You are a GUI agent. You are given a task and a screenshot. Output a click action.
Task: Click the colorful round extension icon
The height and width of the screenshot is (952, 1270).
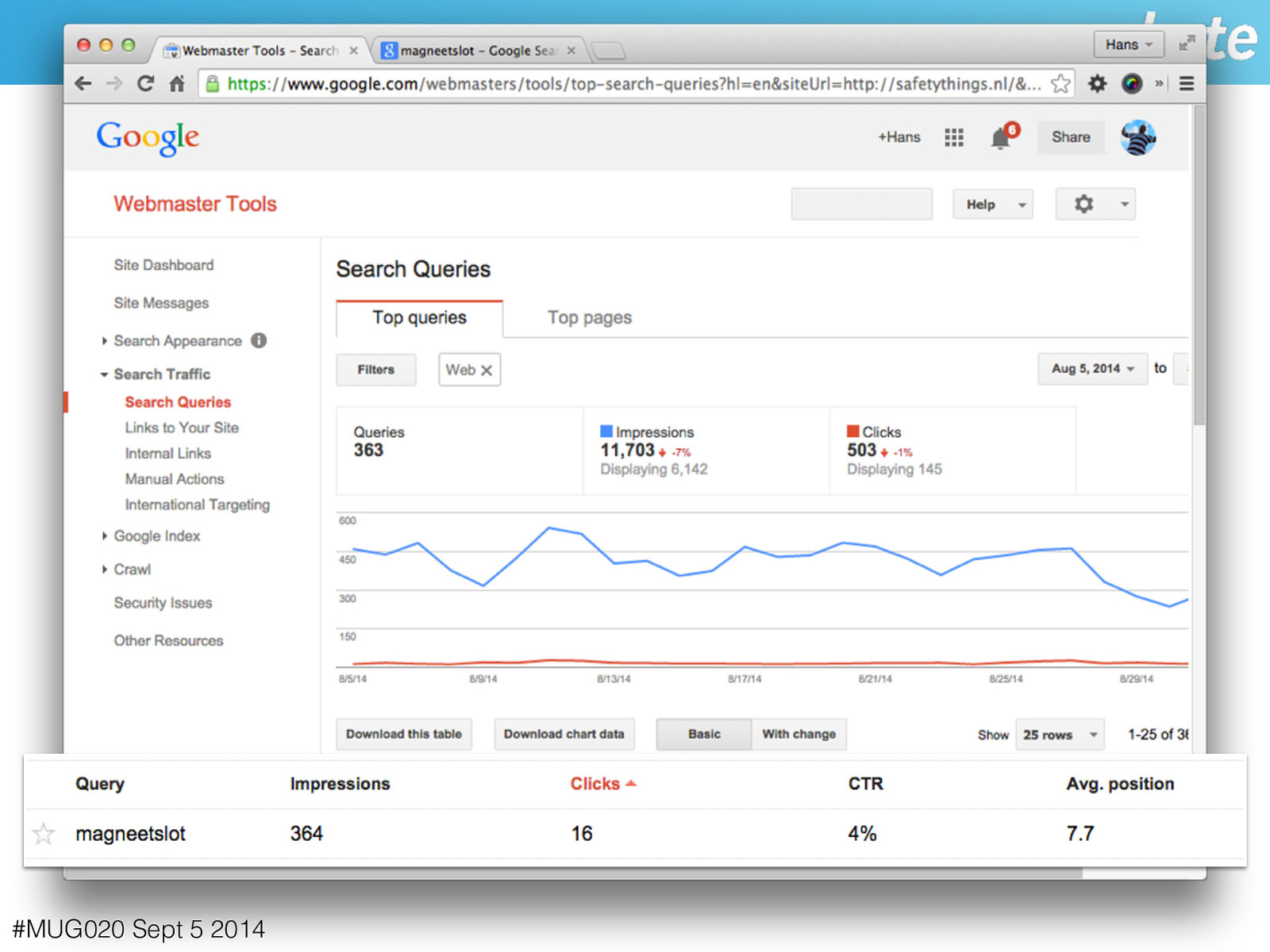point(1132,83)
